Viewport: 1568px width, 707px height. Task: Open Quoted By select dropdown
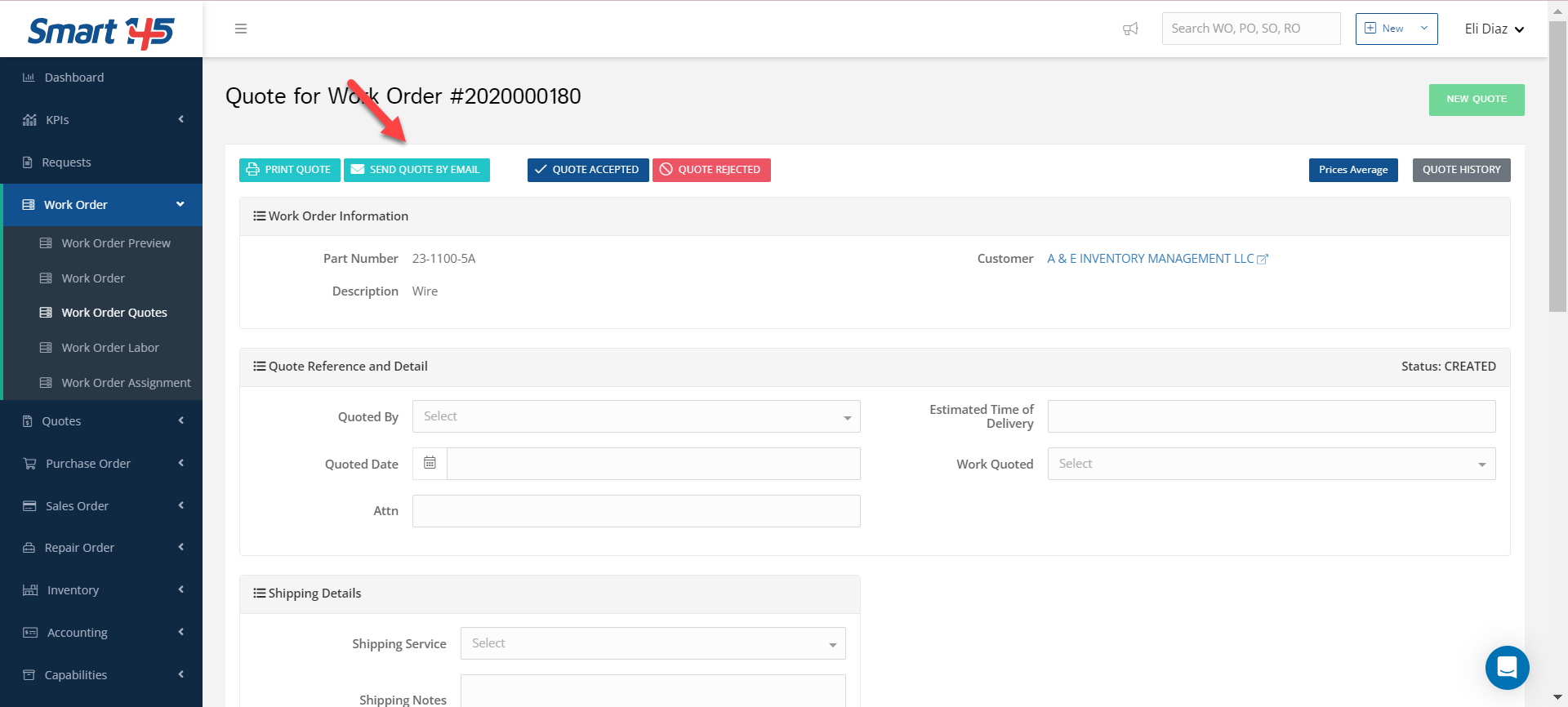tap(636, 416)
